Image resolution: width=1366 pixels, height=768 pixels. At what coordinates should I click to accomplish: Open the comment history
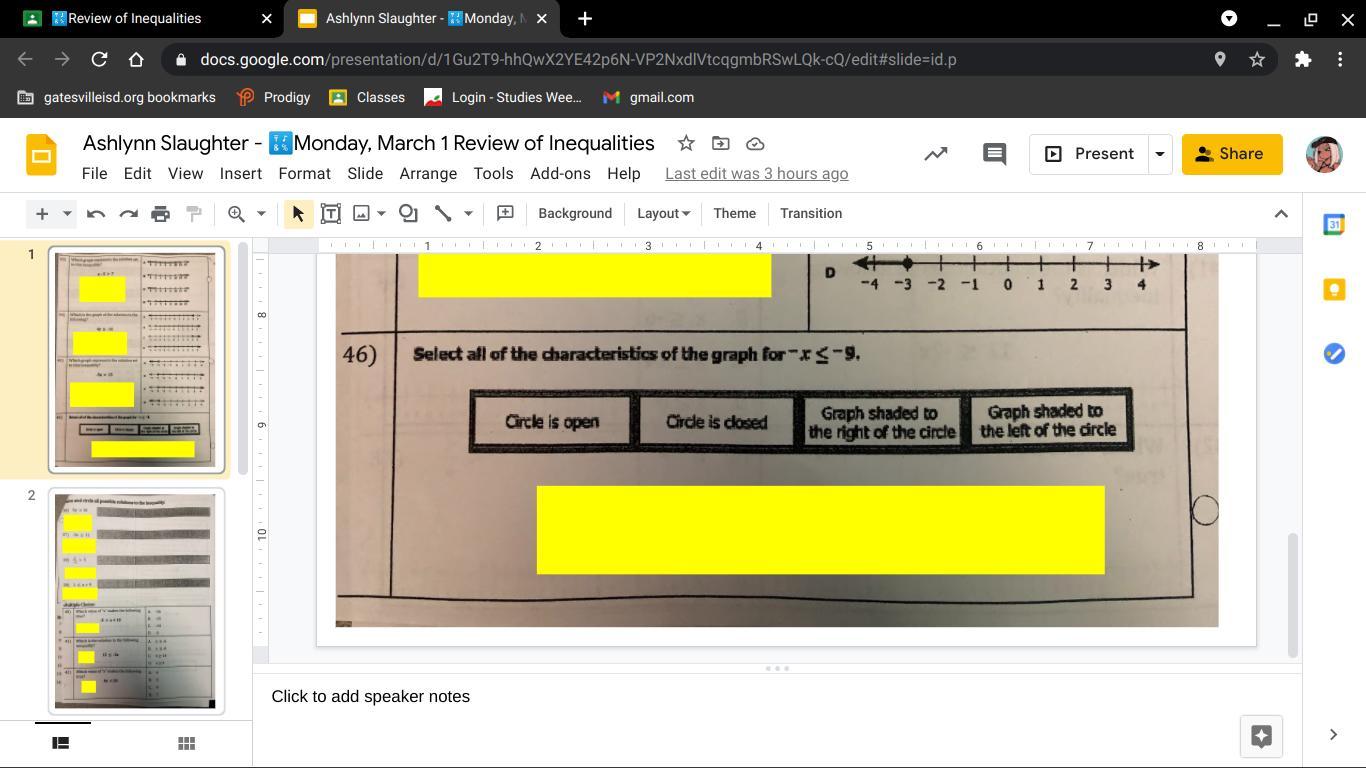[994, 154]
